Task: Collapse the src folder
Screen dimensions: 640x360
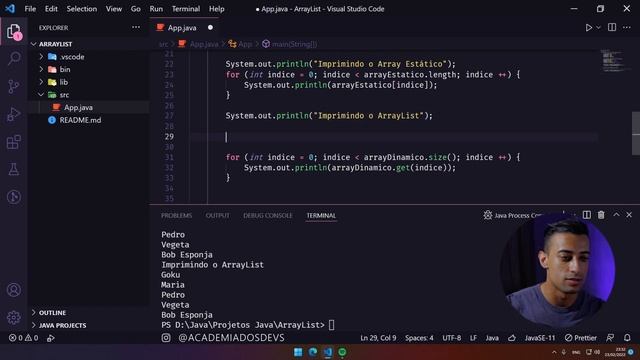Action: (x=89, y=95)
